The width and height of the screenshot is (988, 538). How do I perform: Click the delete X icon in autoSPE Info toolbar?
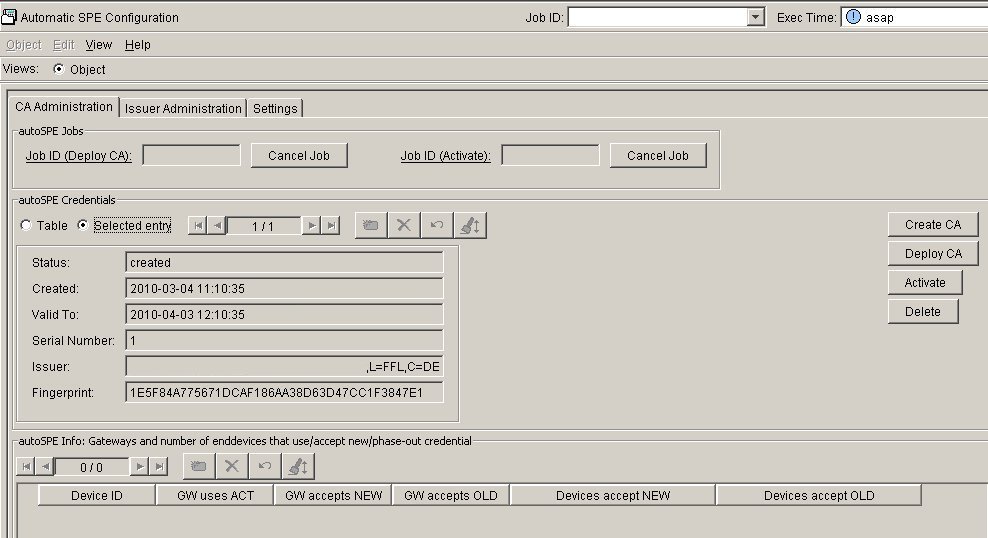[x=232, y=467]
